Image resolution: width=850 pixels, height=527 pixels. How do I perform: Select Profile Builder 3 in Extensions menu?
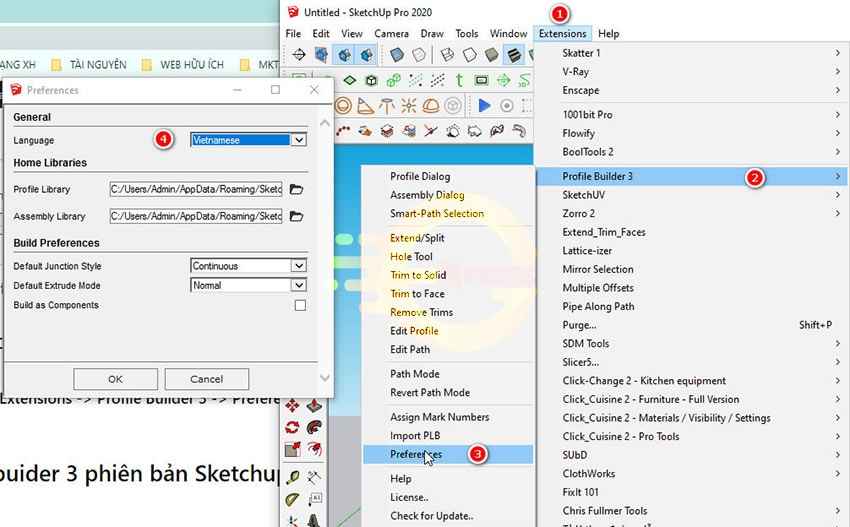[x=692, y=176]
